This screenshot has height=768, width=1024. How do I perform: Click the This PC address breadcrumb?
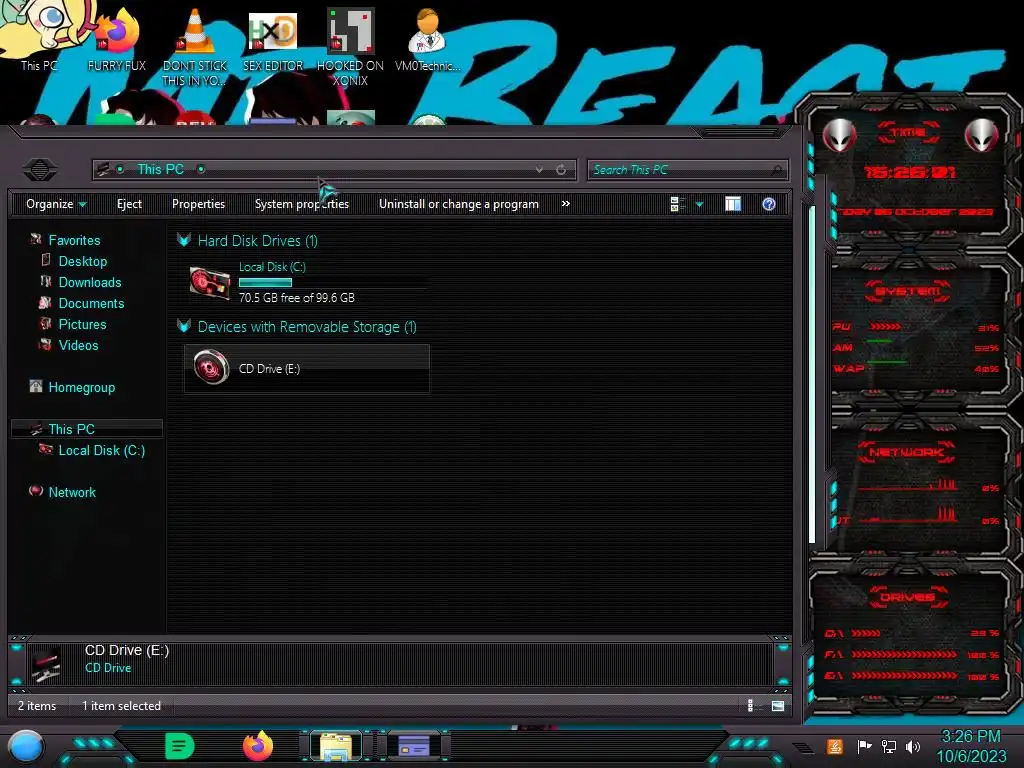161,169
